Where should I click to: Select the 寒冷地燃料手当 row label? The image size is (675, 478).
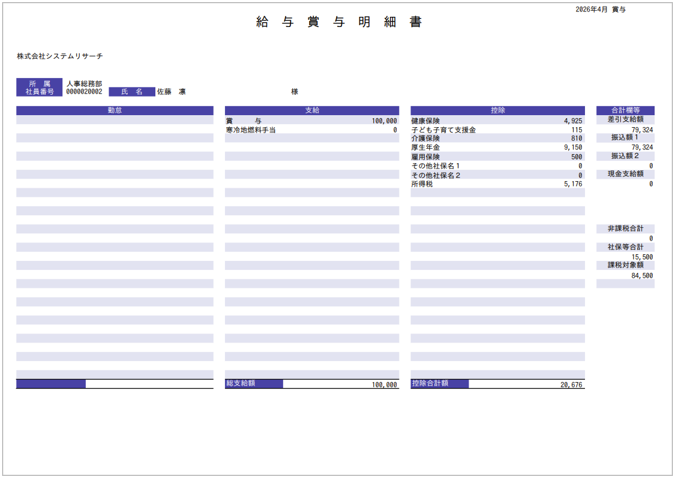pyautogui.click(x=251, y=130)
